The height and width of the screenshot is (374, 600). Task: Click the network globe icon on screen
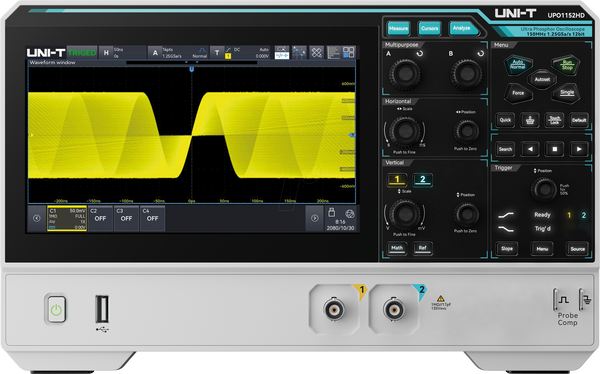349,213
